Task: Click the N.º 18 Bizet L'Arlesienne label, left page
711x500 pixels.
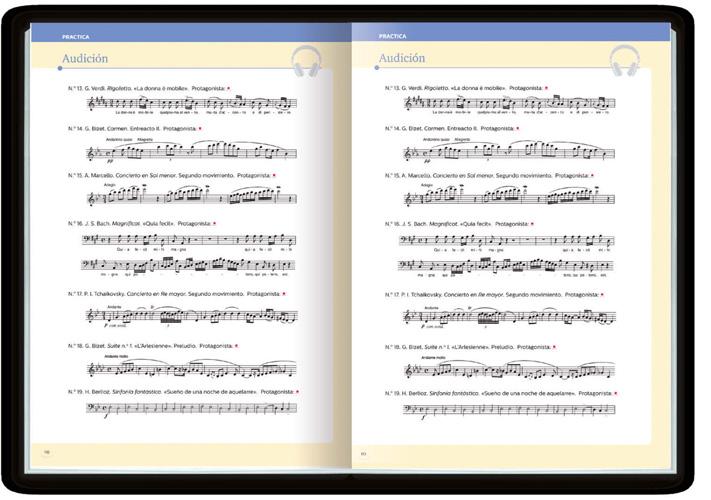Action: pyautogui.click(x=153, y=346)
